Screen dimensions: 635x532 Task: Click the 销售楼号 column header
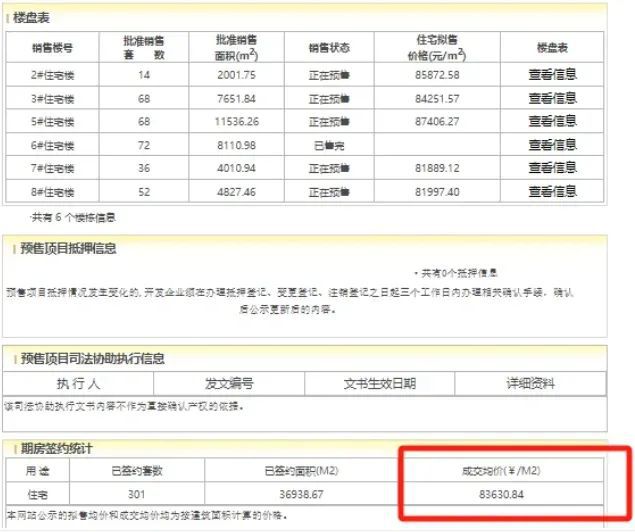coord(52,48)
